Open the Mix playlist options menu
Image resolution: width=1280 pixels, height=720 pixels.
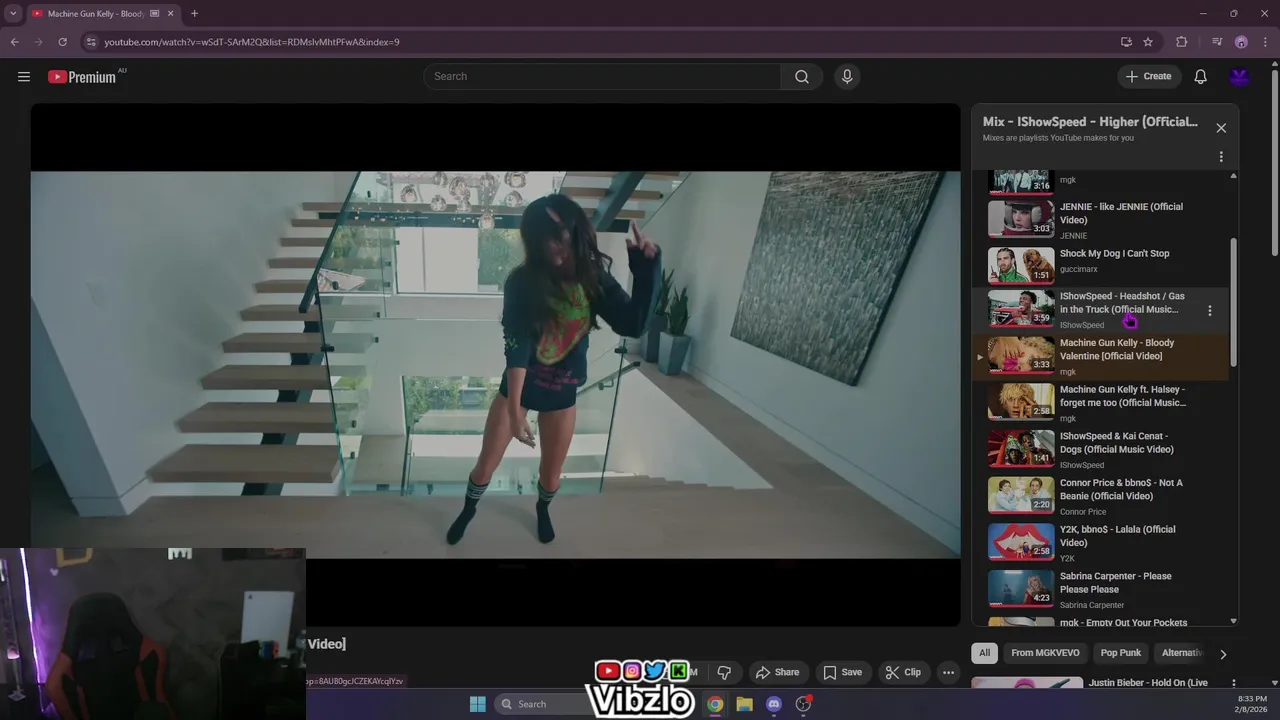click(x=1221, y=157)
